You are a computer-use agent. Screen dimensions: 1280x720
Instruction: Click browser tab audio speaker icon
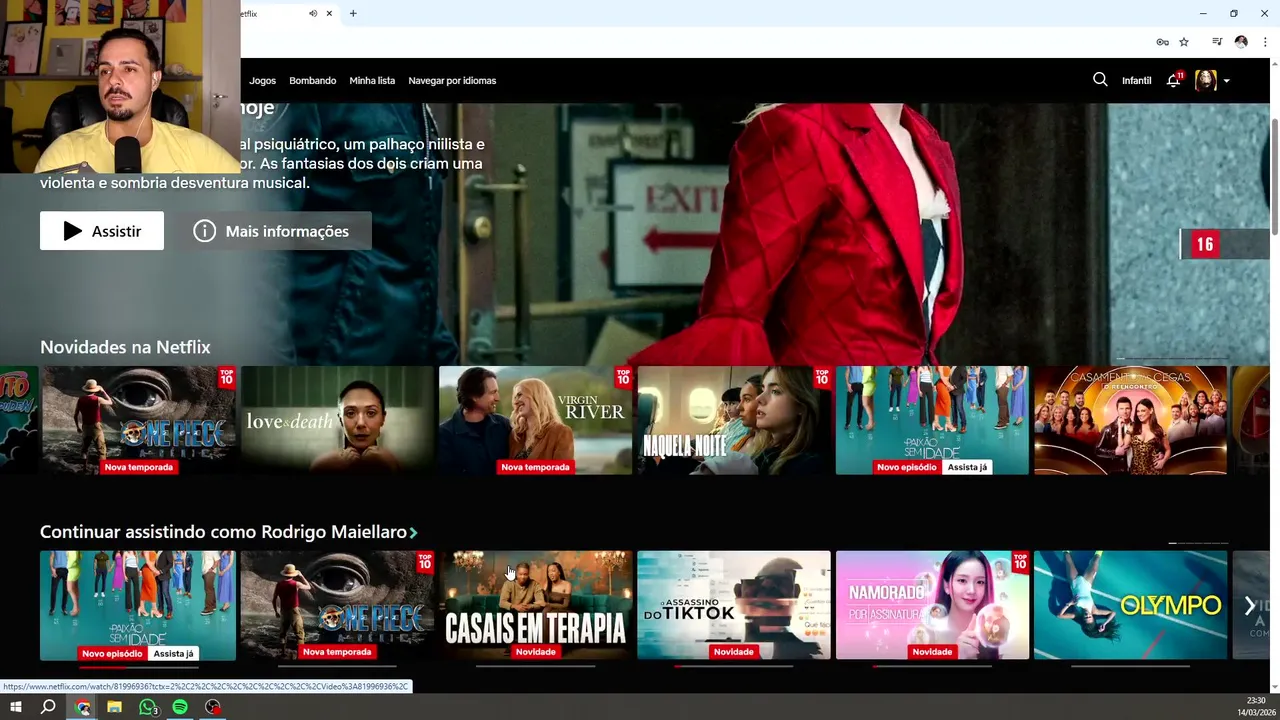coord(313,14)
